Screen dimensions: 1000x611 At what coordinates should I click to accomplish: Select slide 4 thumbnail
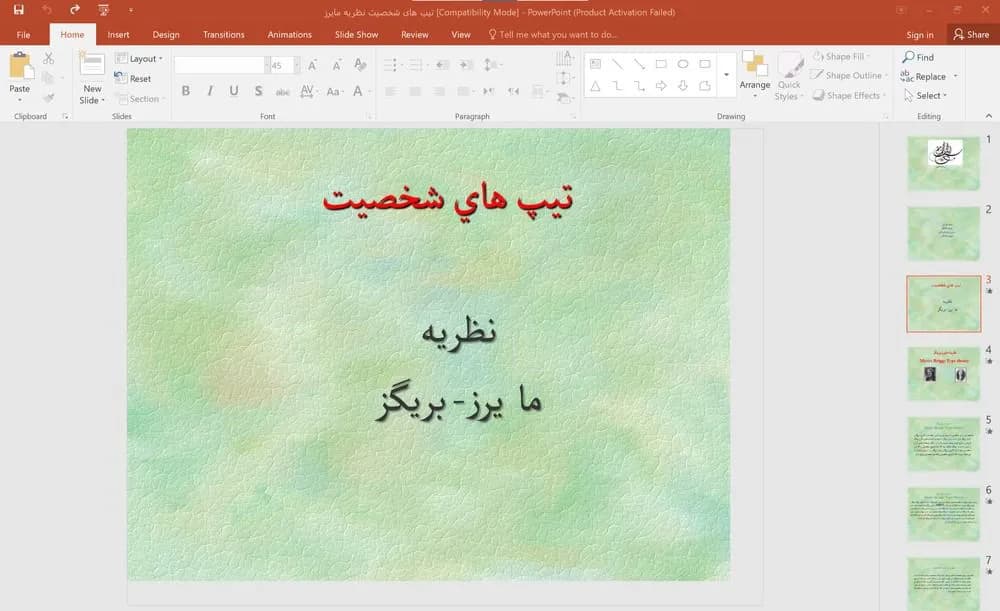pyautogui.click(x=944, y=374)
